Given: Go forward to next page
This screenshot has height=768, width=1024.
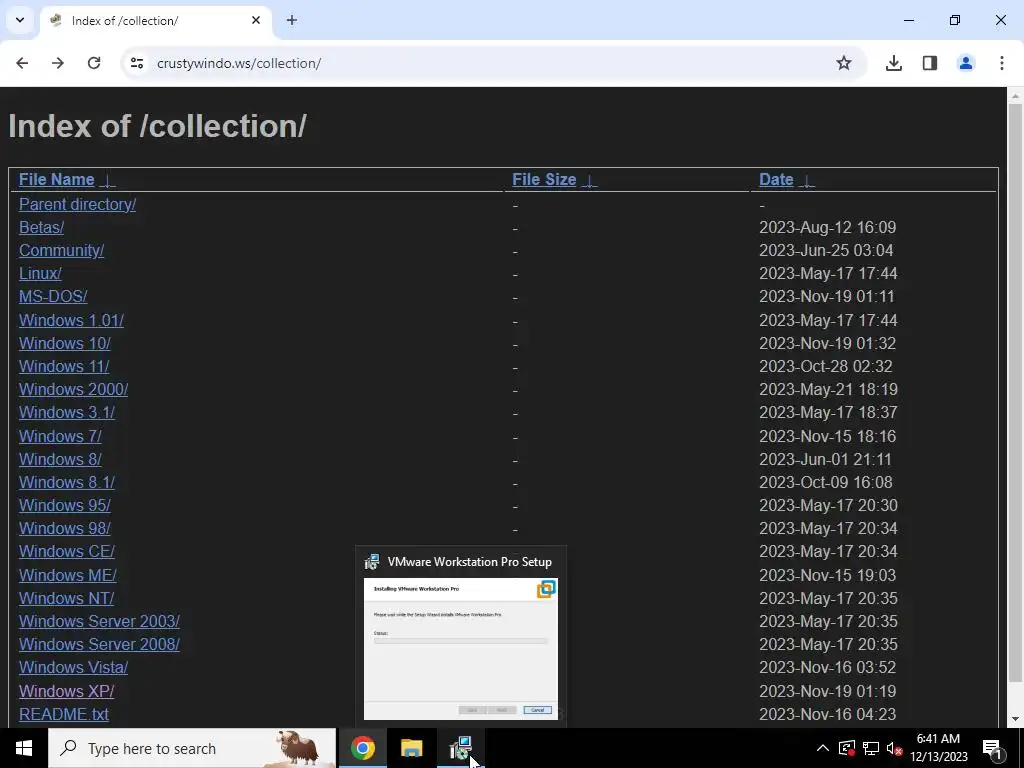Looking at the screenshot, I should click(x=58, y=63).
